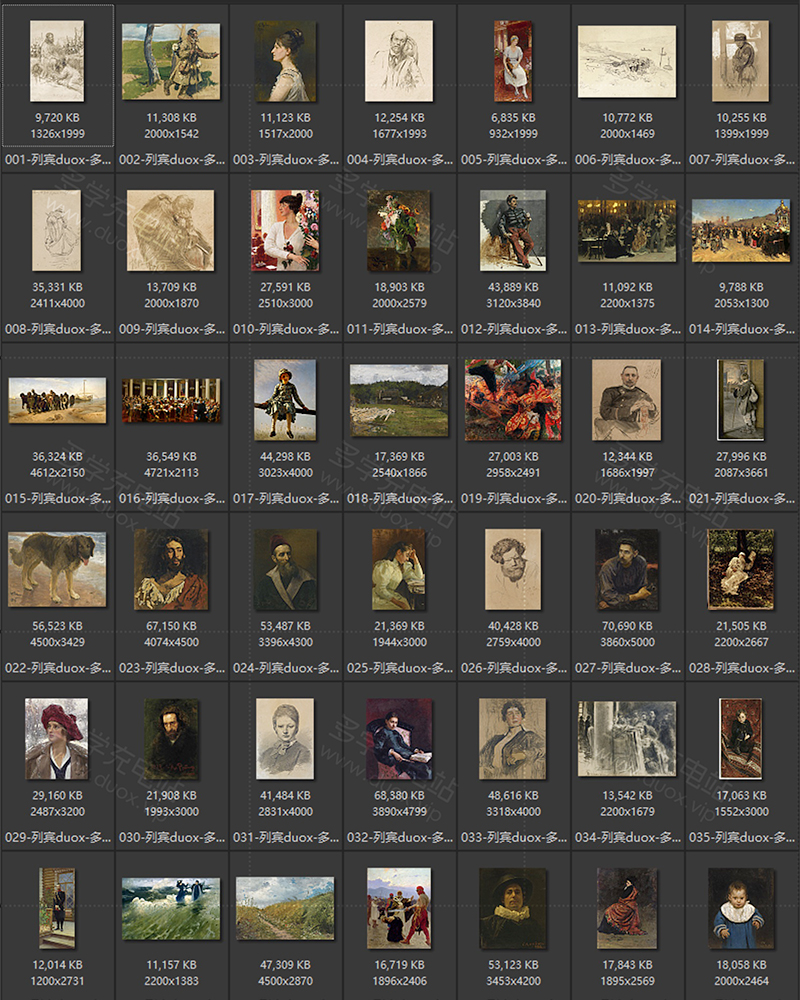Screen dimensions: 800x1000
Task: Click thumbnail 004 pencil portrait sketch
Action: click(399, 61)
